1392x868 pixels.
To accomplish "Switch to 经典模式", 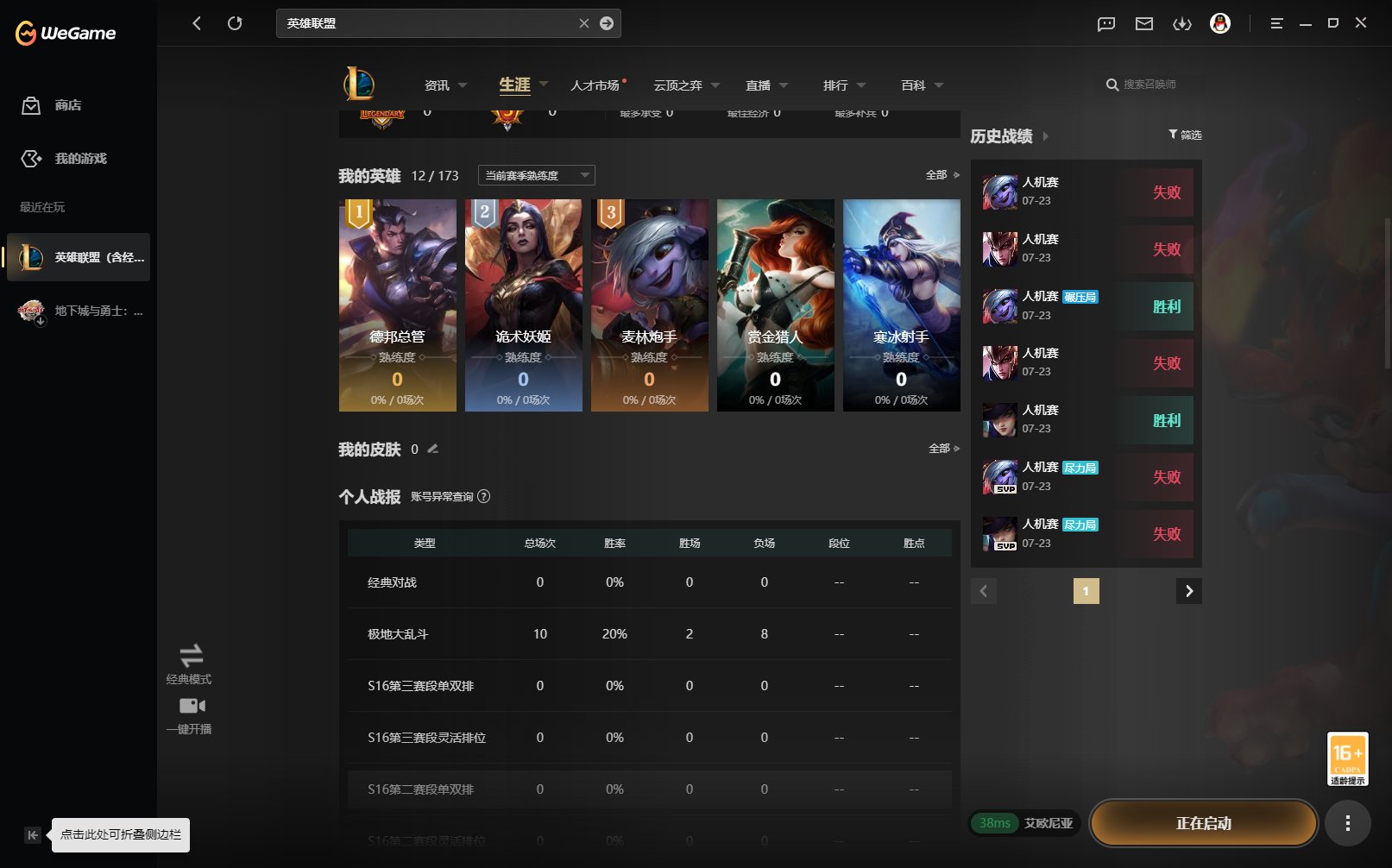I will [190, 664].
